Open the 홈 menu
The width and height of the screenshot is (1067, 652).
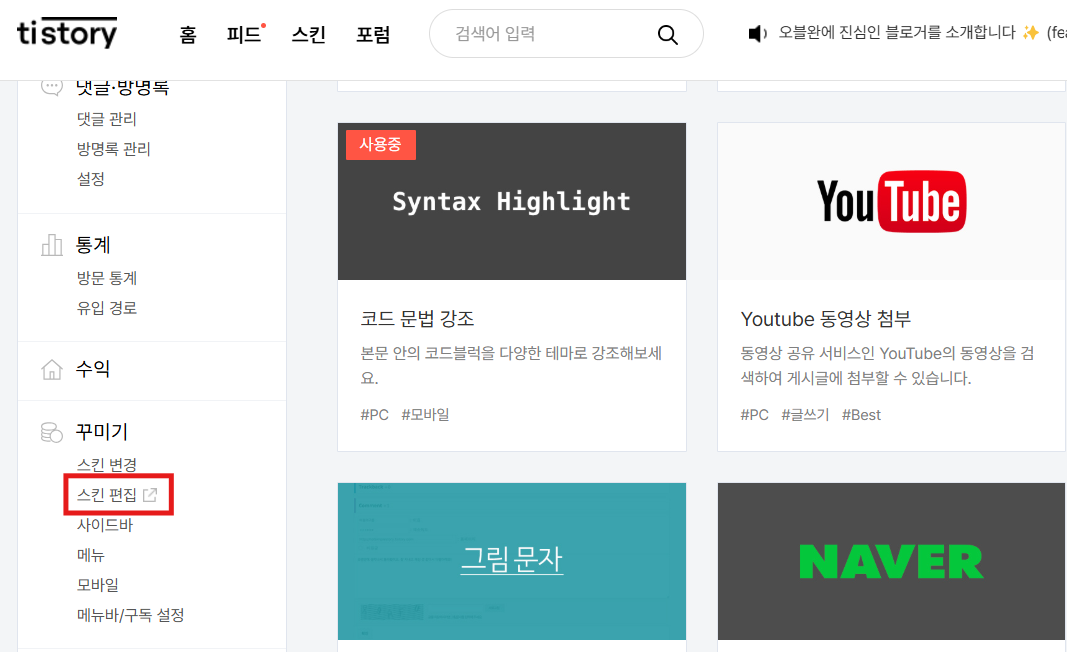click(x=188, y=34)
